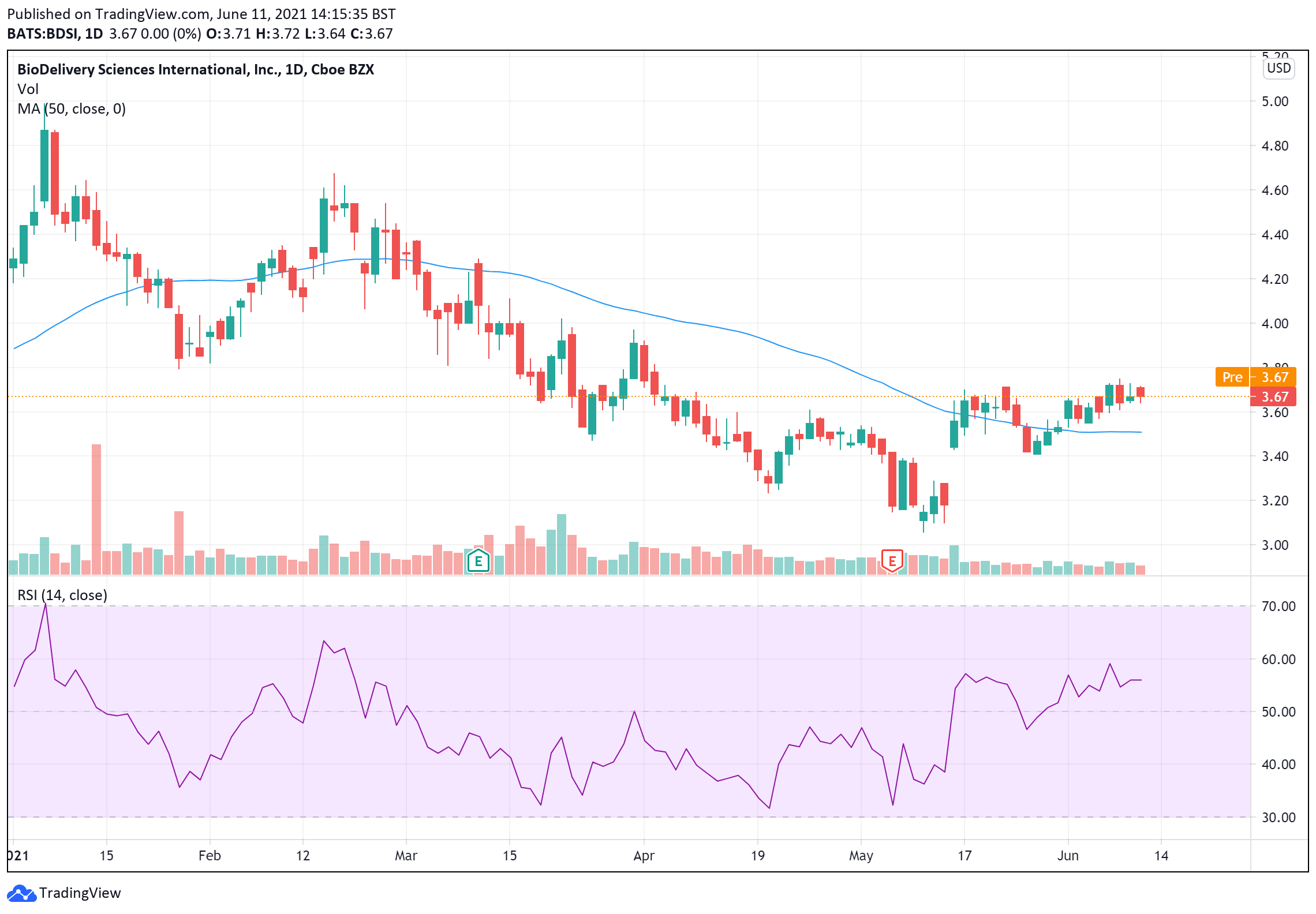Click the TradingView wordmark text

click(x=80, y=893)
